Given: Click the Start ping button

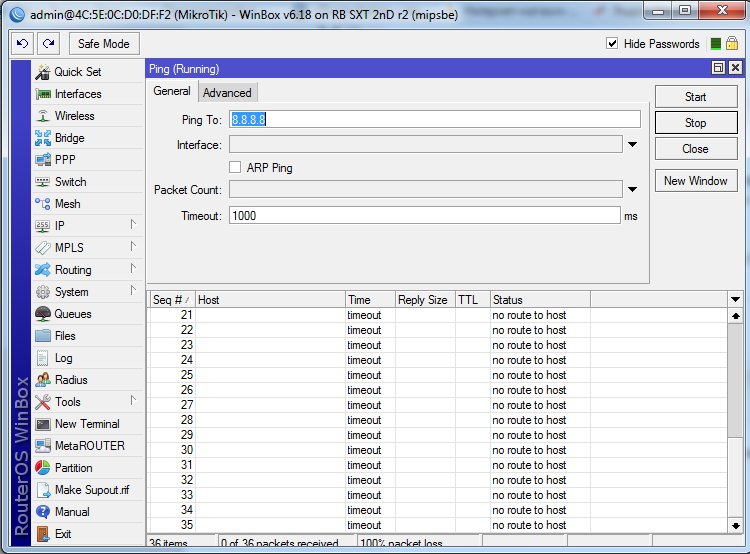Looking at the screenshot, I should tap(695, 97).
